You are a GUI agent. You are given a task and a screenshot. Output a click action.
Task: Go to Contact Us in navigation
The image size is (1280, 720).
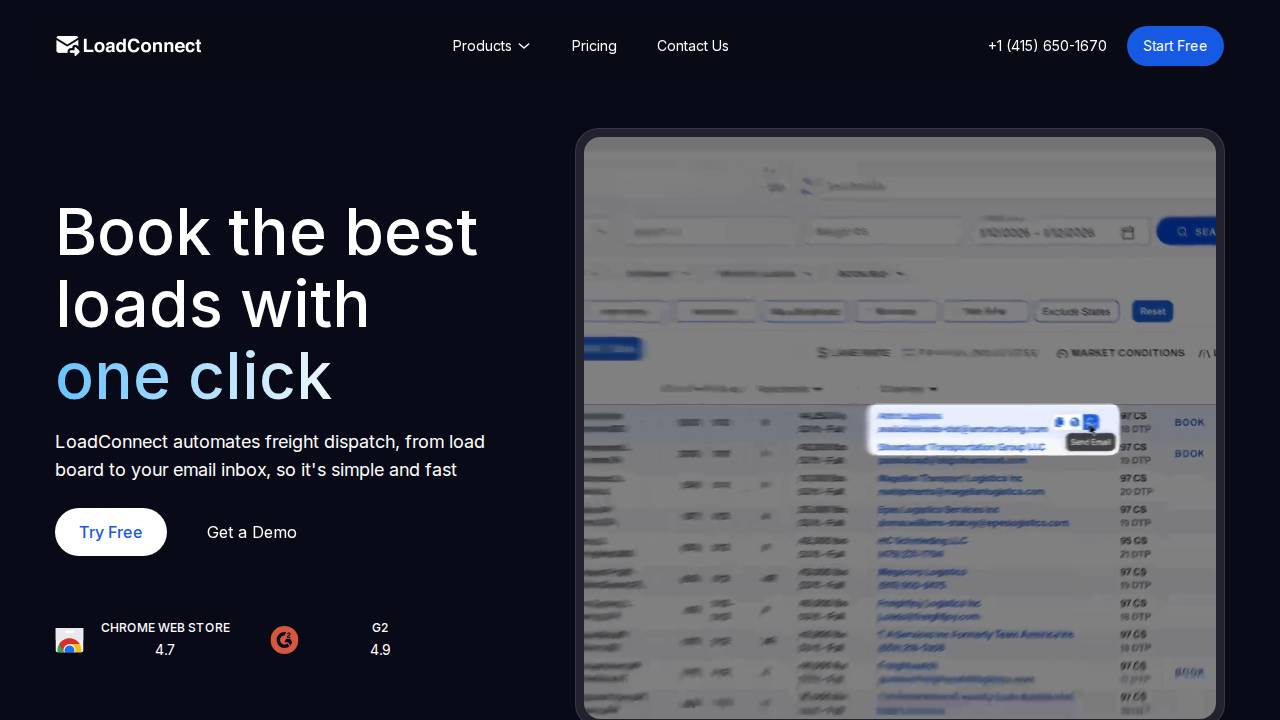(x=692, y=46)
